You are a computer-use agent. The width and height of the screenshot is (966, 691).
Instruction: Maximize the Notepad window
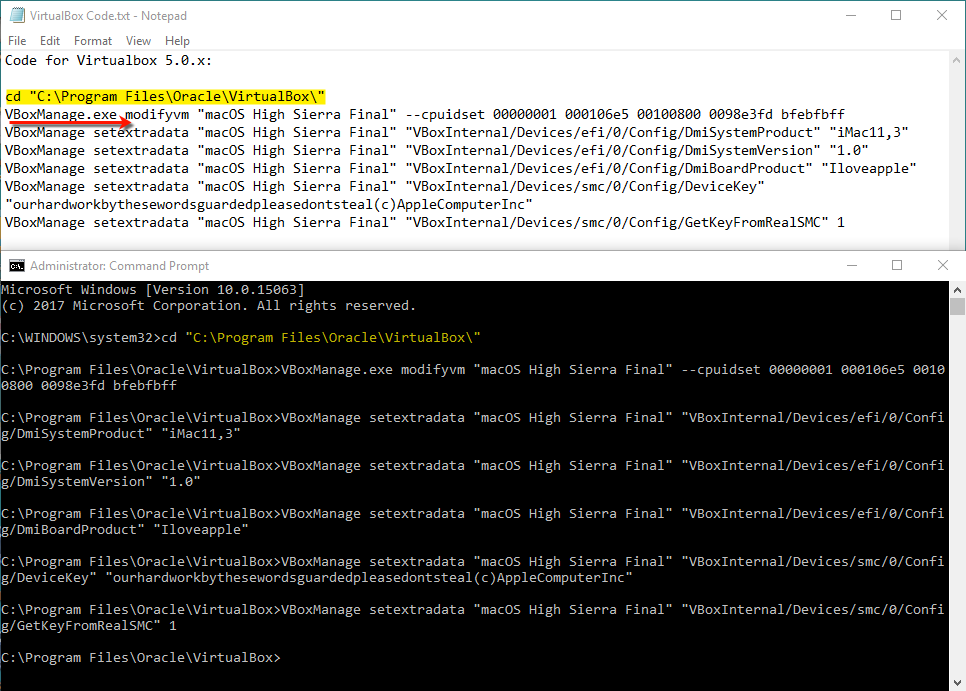pos(896,15)
